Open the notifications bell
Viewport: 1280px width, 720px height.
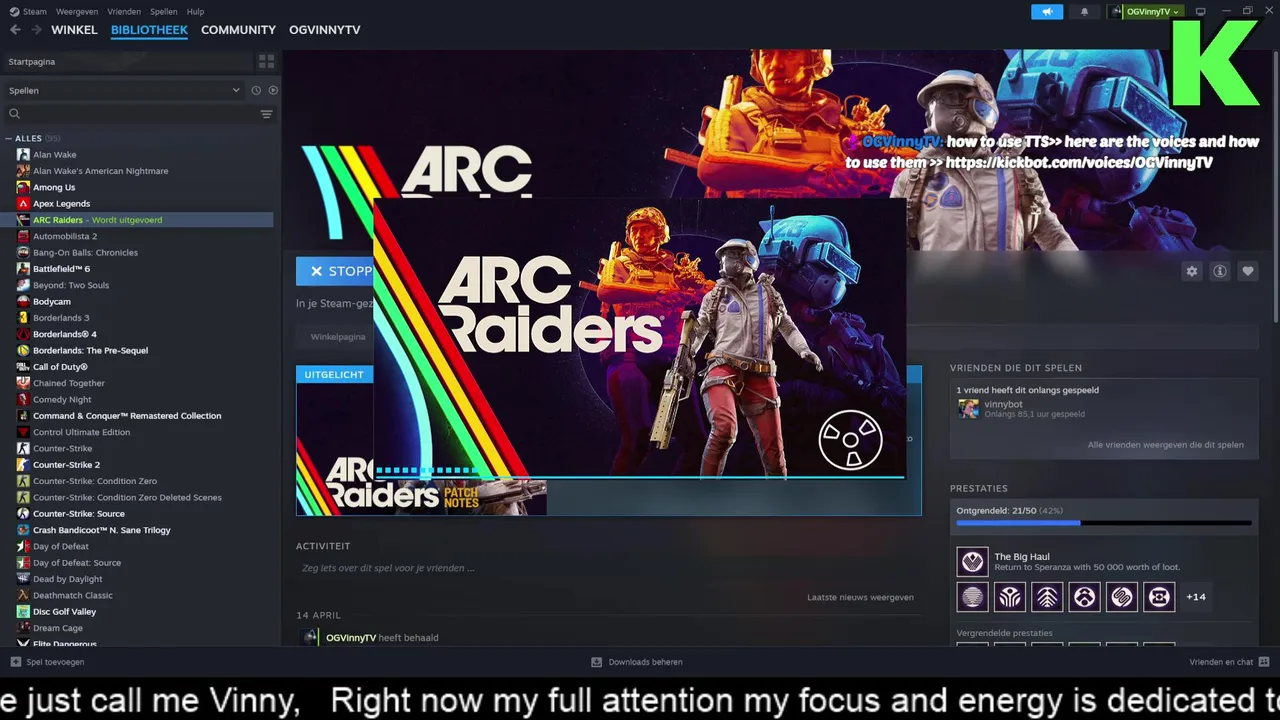(x=1084, y=12)
